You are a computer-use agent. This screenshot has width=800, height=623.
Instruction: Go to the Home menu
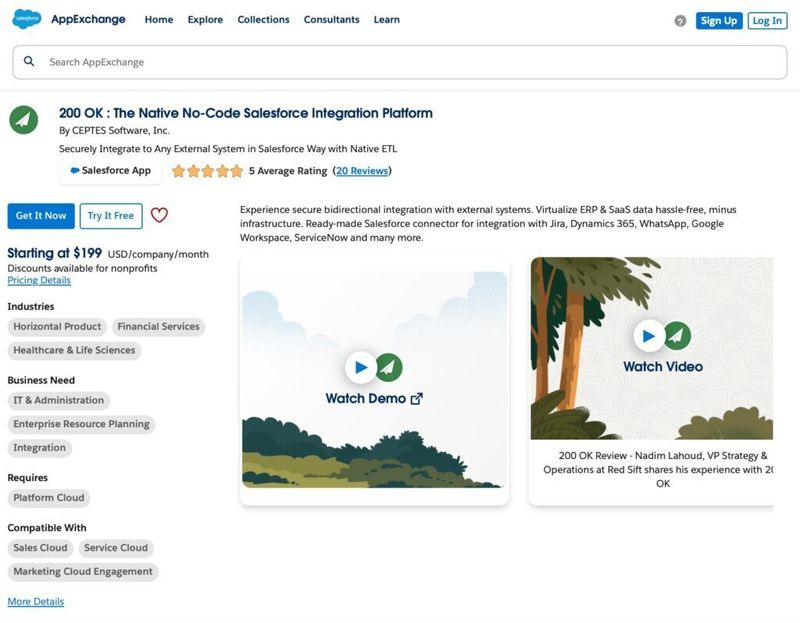click(159, 19)
